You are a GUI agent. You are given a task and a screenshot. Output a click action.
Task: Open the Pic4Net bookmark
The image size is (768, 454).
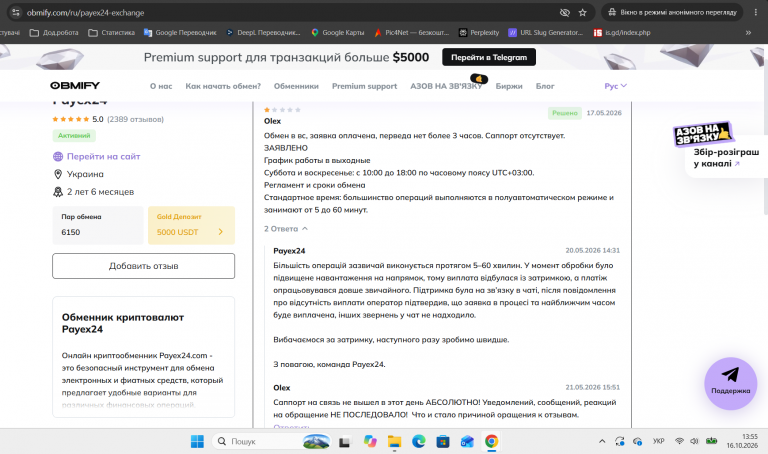pyautogui.click(x=411, y=33)
